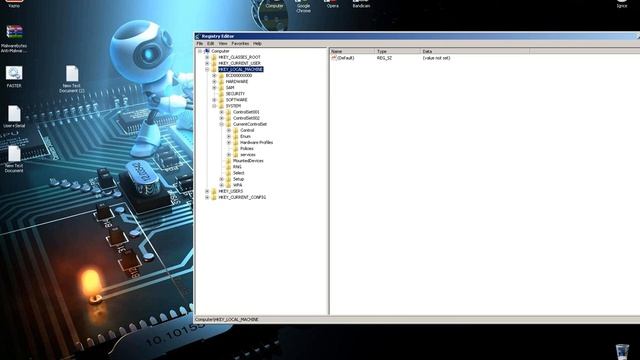
Task: Expand the HKEY_USERS key
Action: [207, 191]
